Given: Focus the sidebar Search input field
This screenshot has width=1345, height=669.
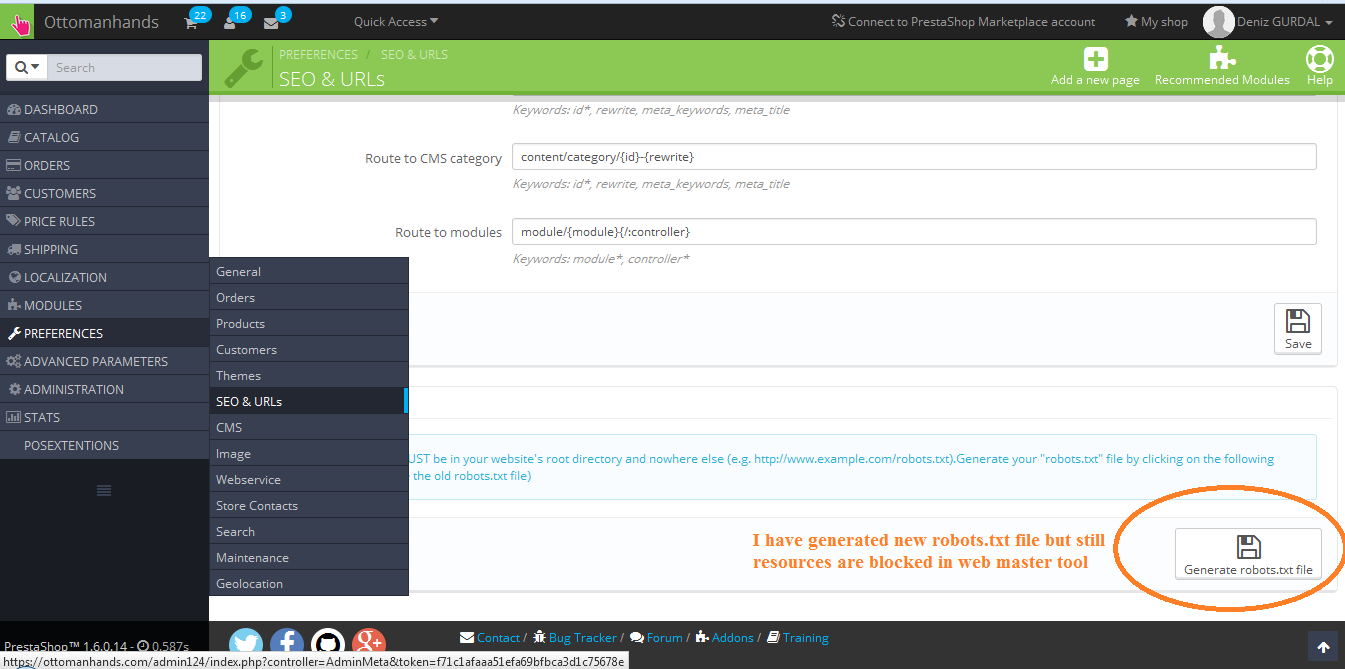Looking at the screenshot, I should tap(124, 67).
